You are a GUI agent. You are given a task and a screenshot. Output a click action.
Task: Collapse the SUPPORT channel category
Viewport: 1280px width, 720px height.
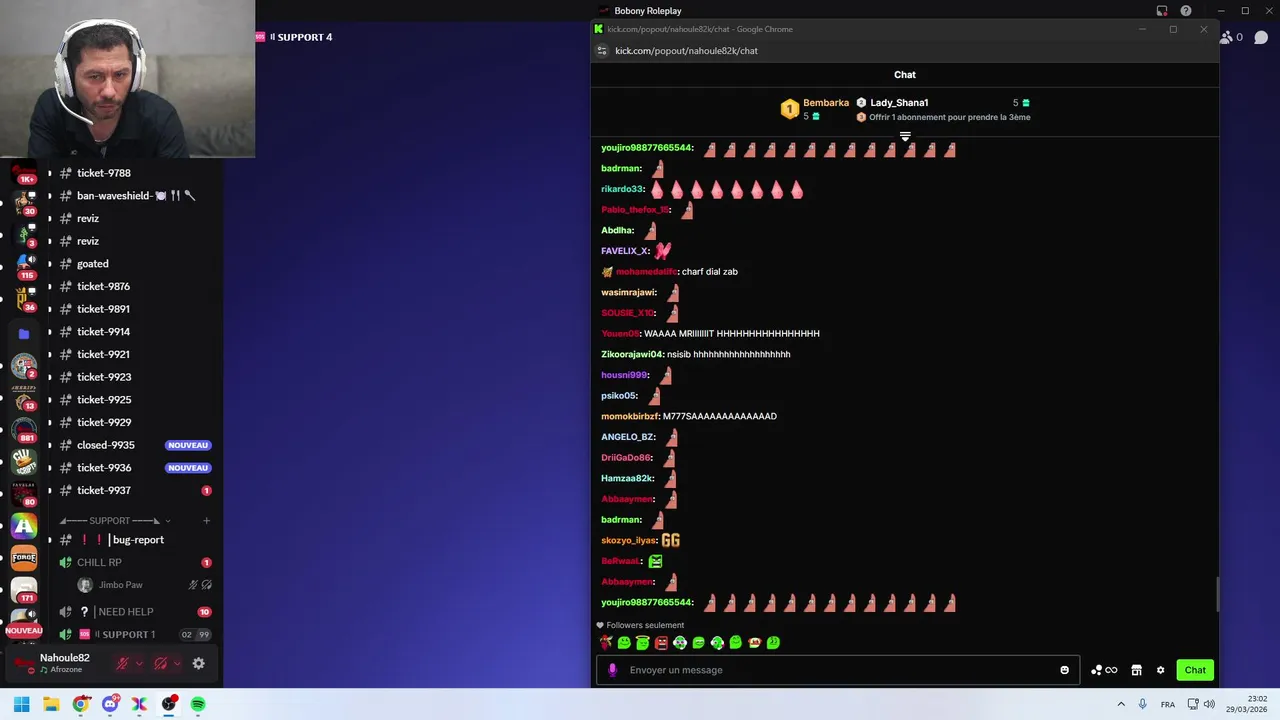[114, 520]
